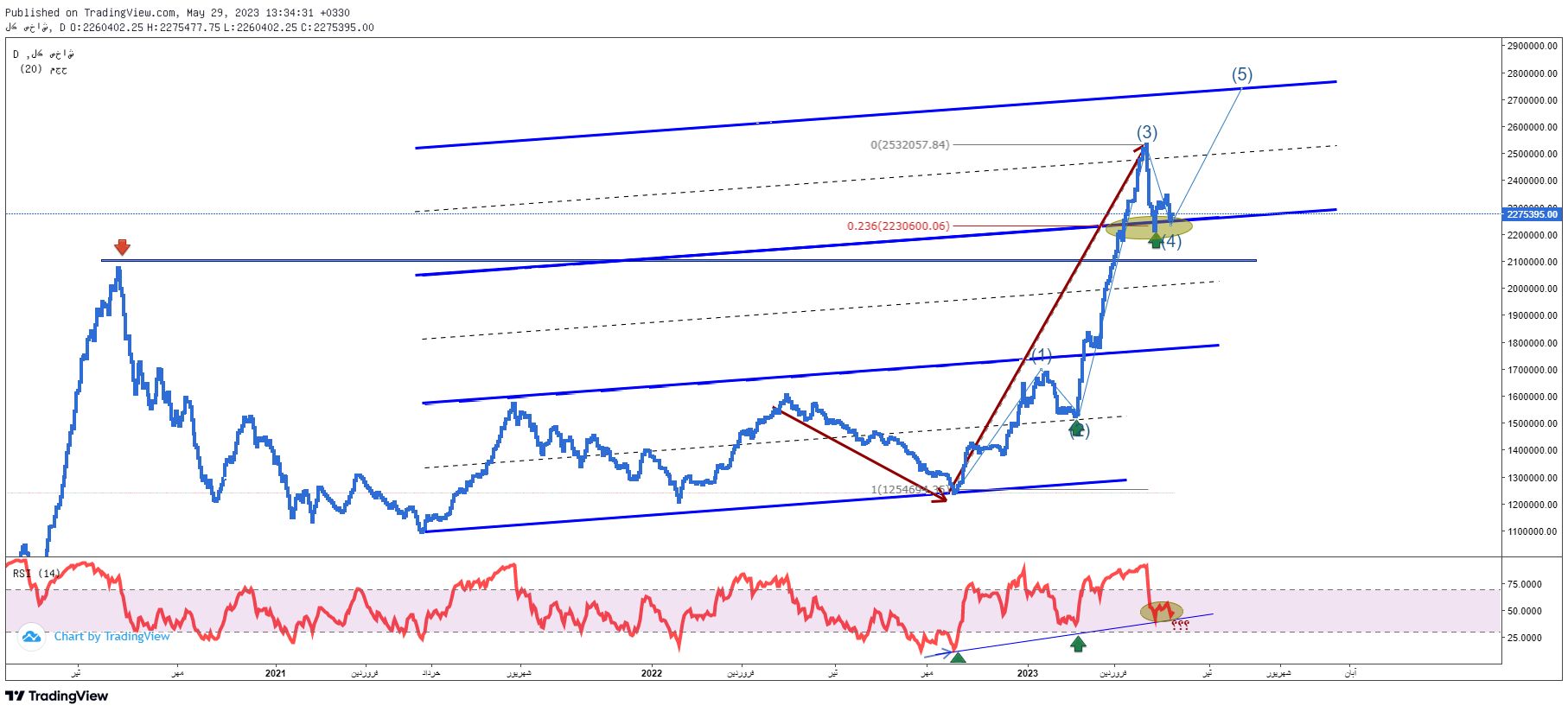Click the yellow ellipse highlight in RSI panel
The width and height of the screenshot is (1568, 712).
tap(1161, 612)
